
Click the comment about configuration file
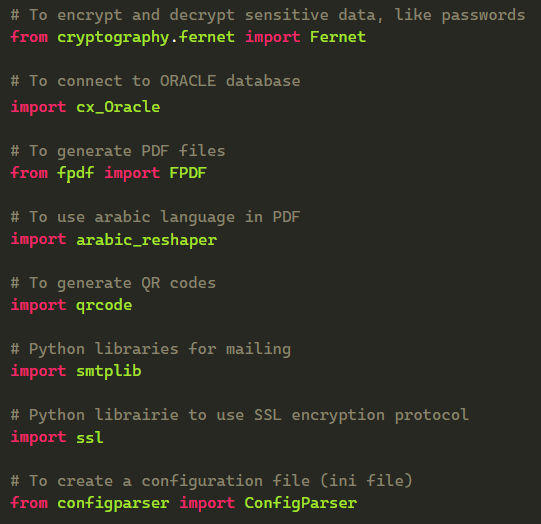pos(212,481)
